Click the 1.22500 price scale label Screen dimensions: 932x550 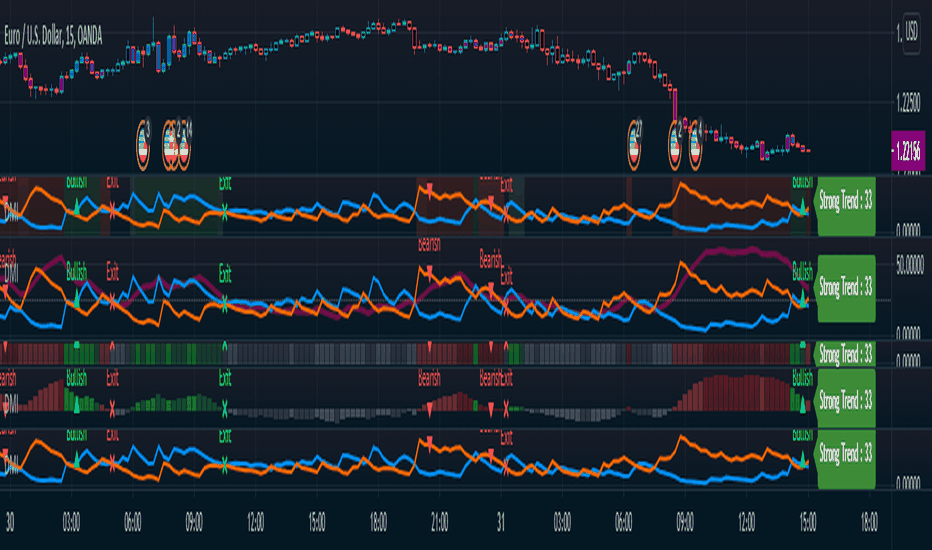908,103
